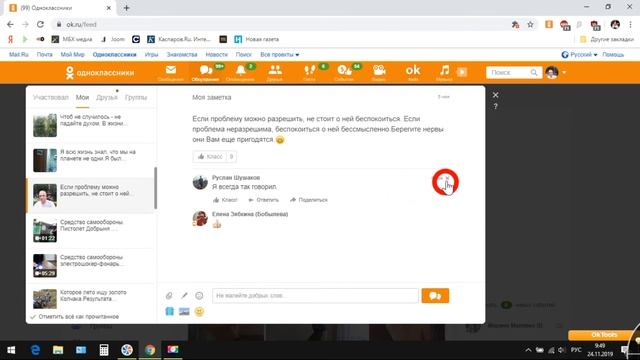Switch to the Группы tab
The width and height of the screenshot is (640, 360).
(x=136, y=98)
